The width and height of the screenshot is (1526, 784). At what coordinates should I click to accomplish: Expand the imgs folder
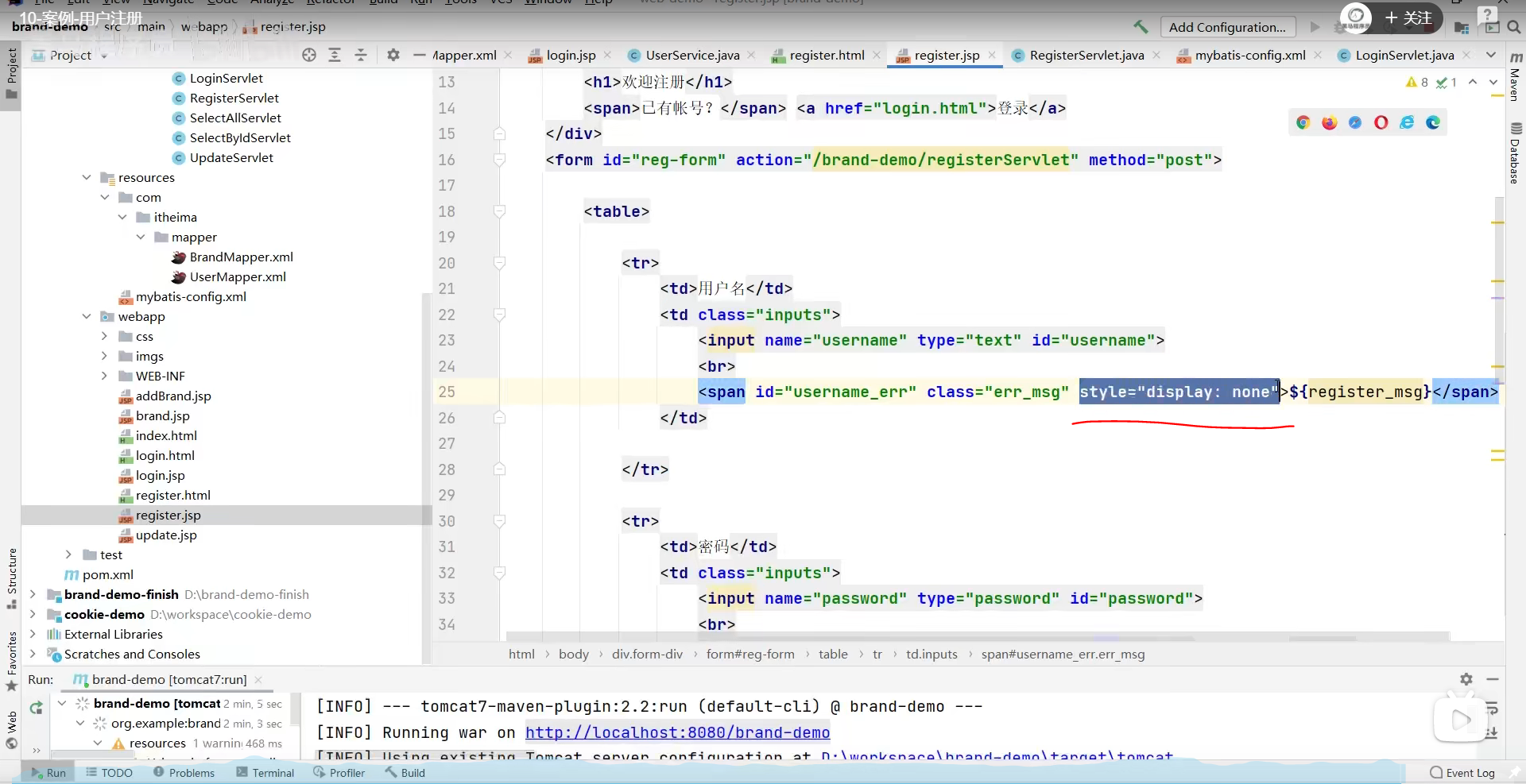click(x=104, y=356)
